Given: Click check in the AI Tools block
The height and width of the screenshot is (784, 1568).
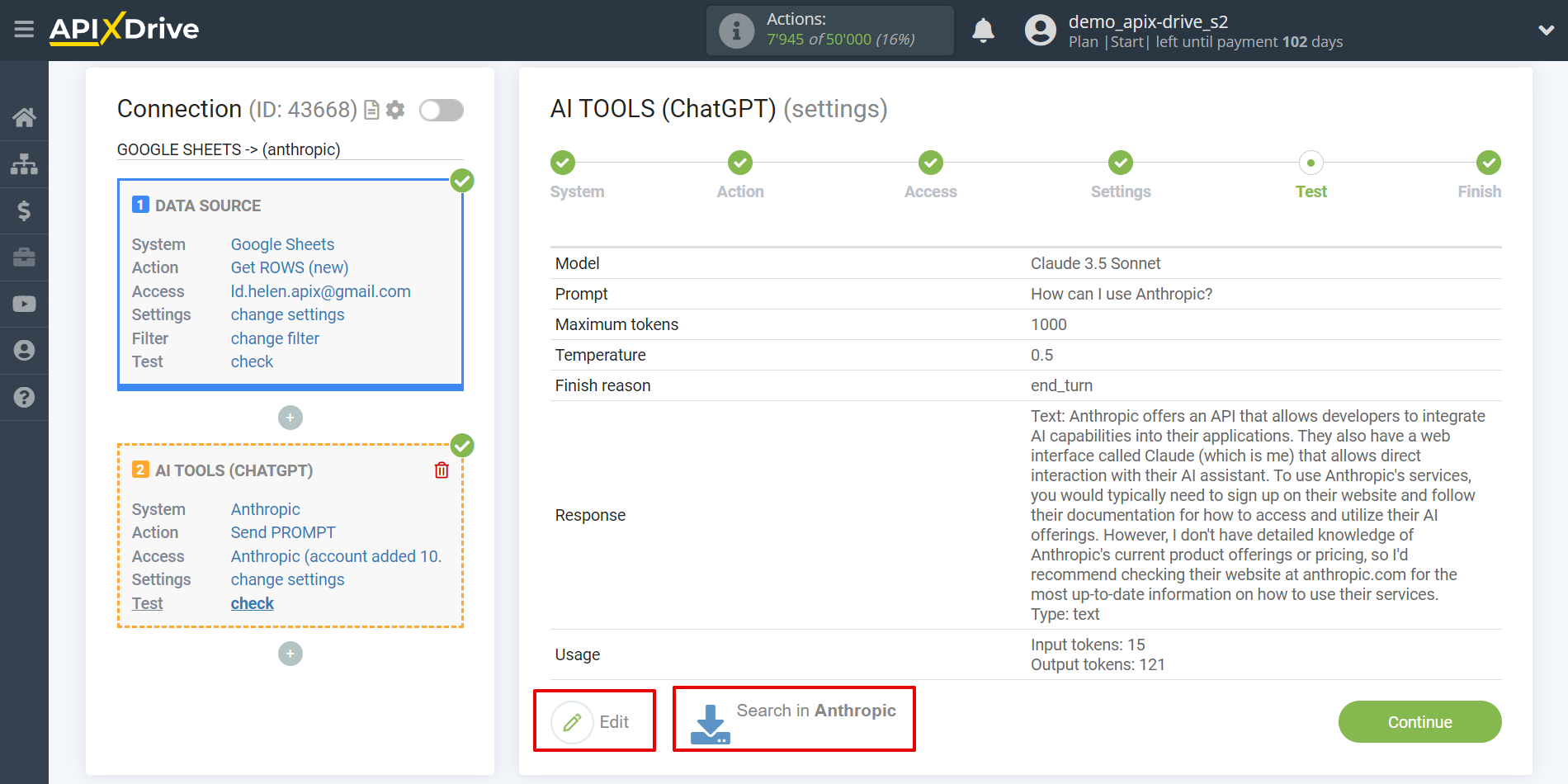Looking at the screenshot, I should click(252, 603).
